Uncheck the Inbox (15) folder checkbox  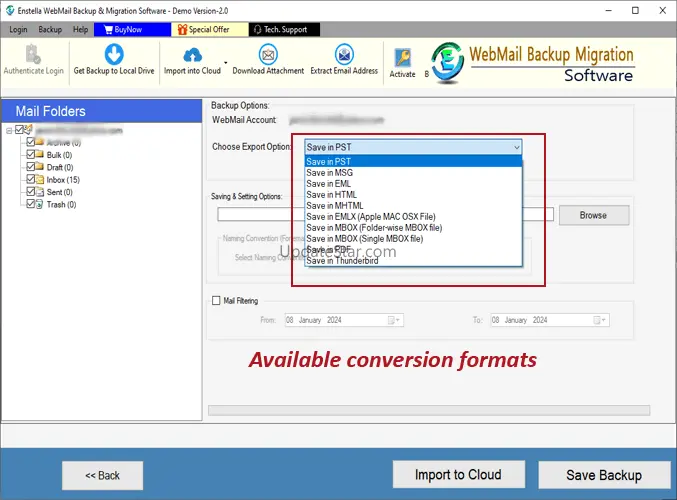(x=31, y=179)
